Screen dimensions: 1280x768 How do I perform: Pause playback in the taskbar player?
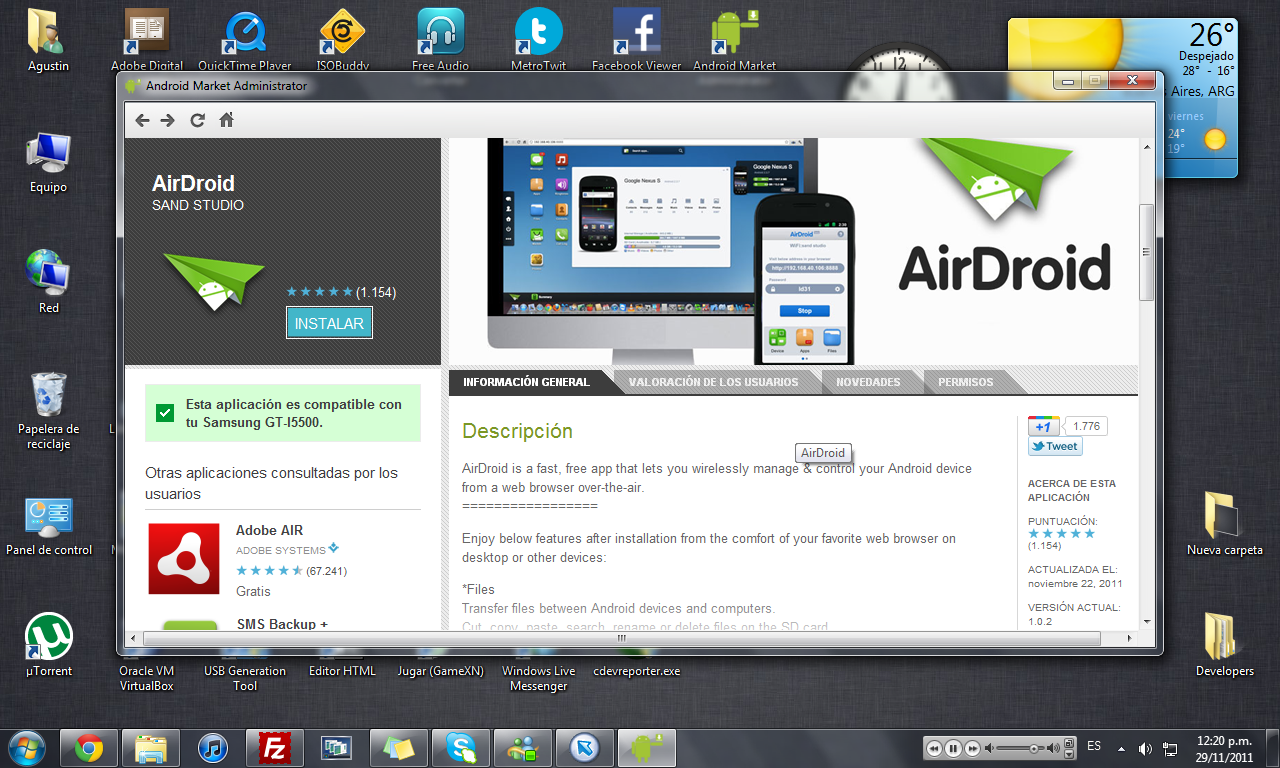pyautogui.click(x=953, y=748)
